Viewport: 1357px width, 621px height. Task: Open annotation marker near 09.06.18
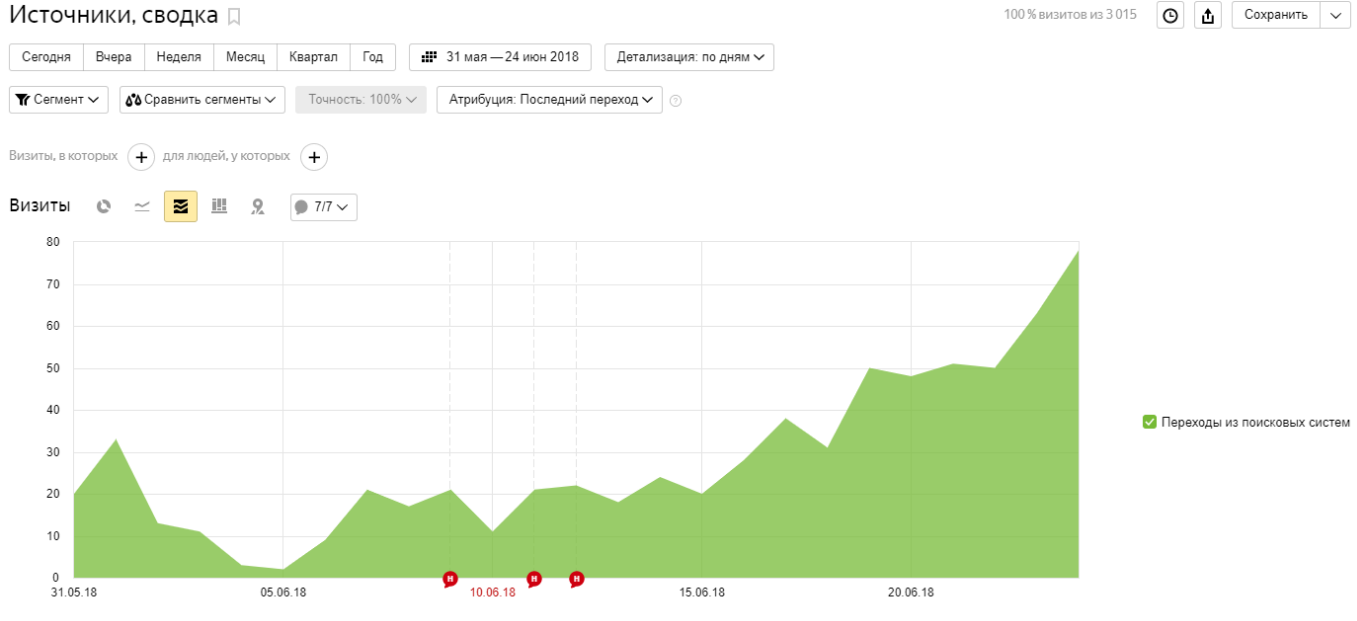pyautogui.click(x=450, y=579)
